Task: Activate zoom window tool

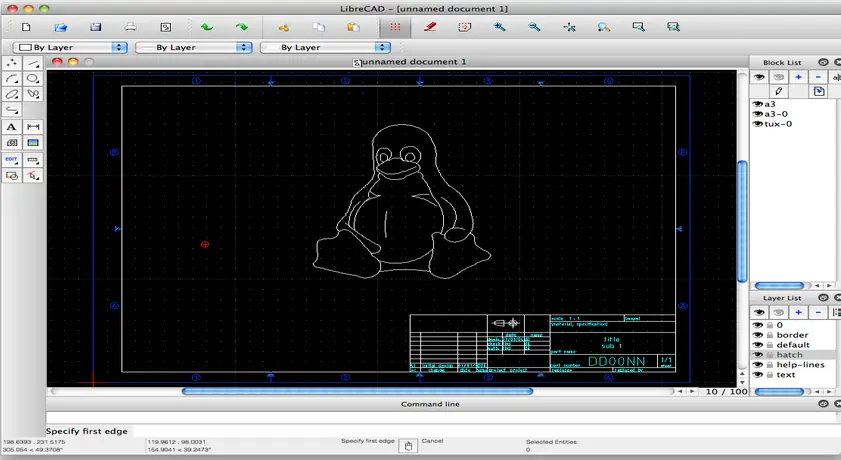Action: pos(638,27)
